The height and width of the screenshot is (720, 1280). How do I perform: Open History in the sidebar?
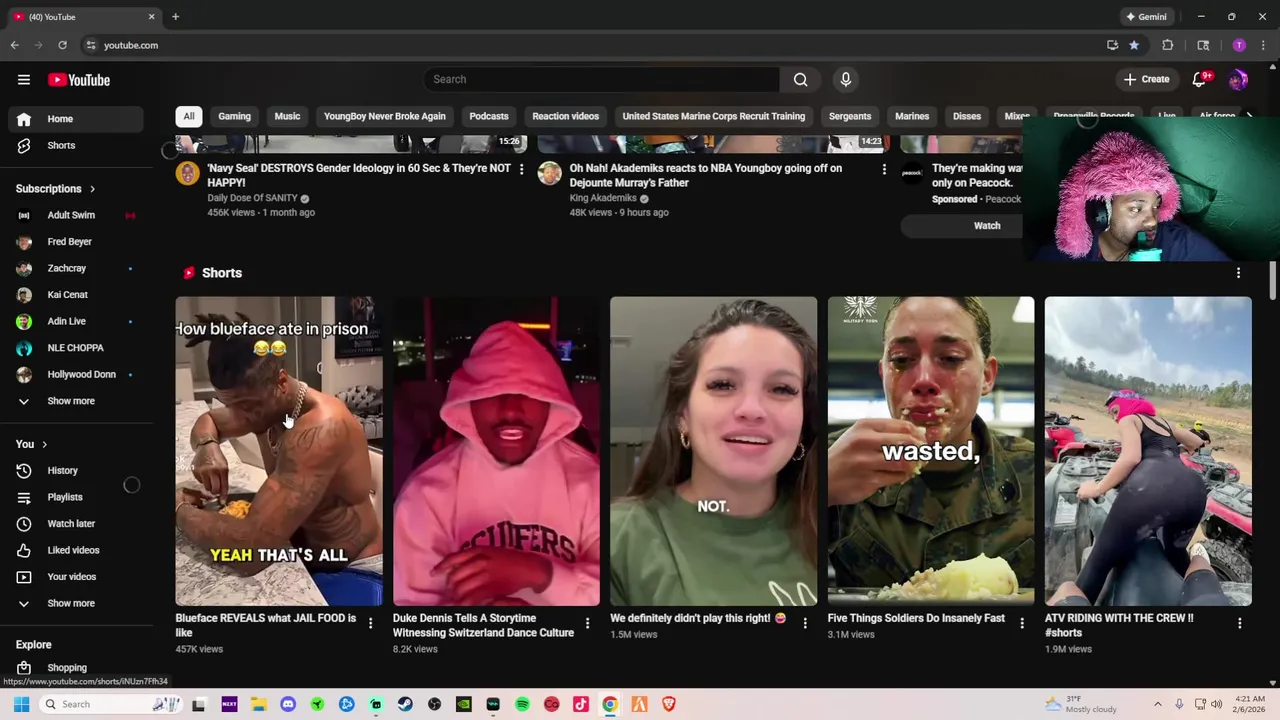76,470
